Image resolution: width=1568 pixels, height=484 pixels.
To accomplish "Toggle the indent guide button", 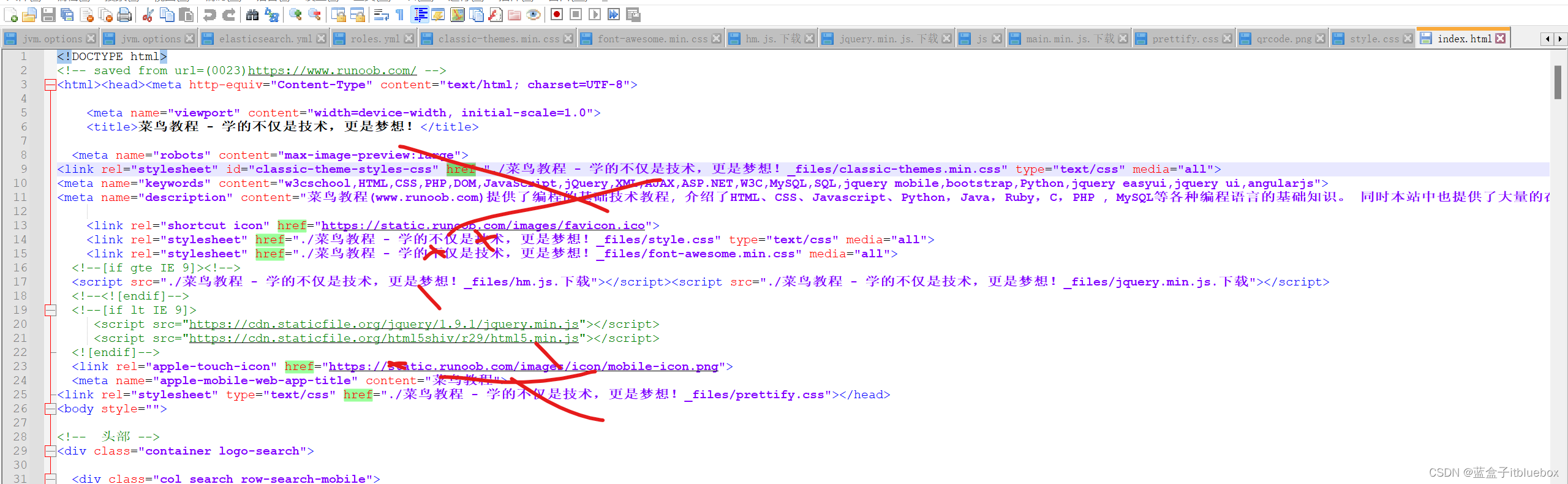I will 420,15.
